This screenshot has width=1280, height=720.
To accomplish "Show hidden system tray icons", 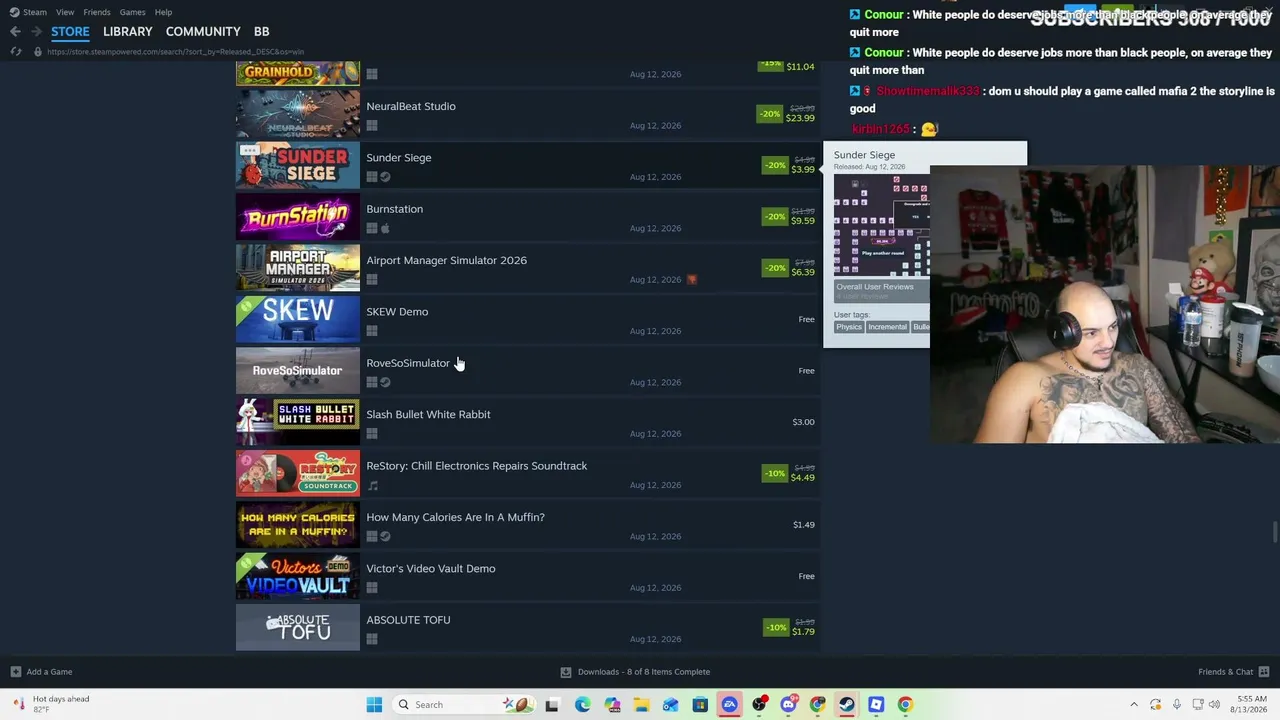I will (1134, 705).
